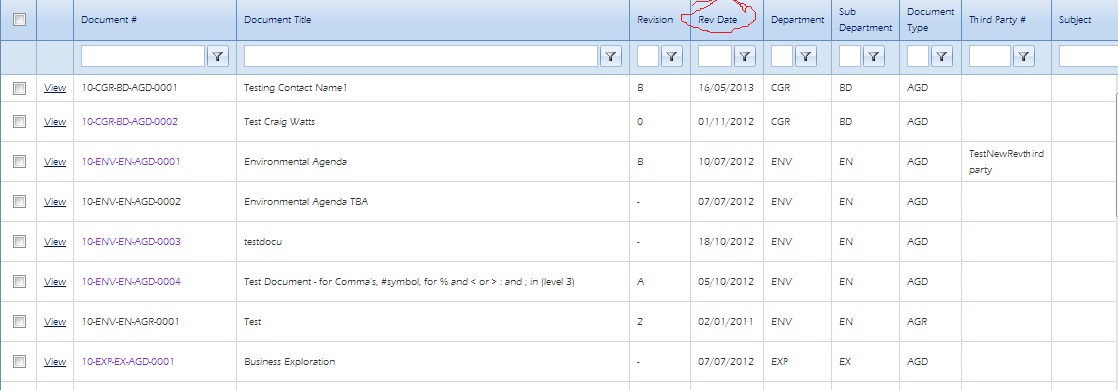The image size is (1118, 390).
Task: Toggle the select-all checkbox in header
Action: pyautogui.click(x=20, y=19)
